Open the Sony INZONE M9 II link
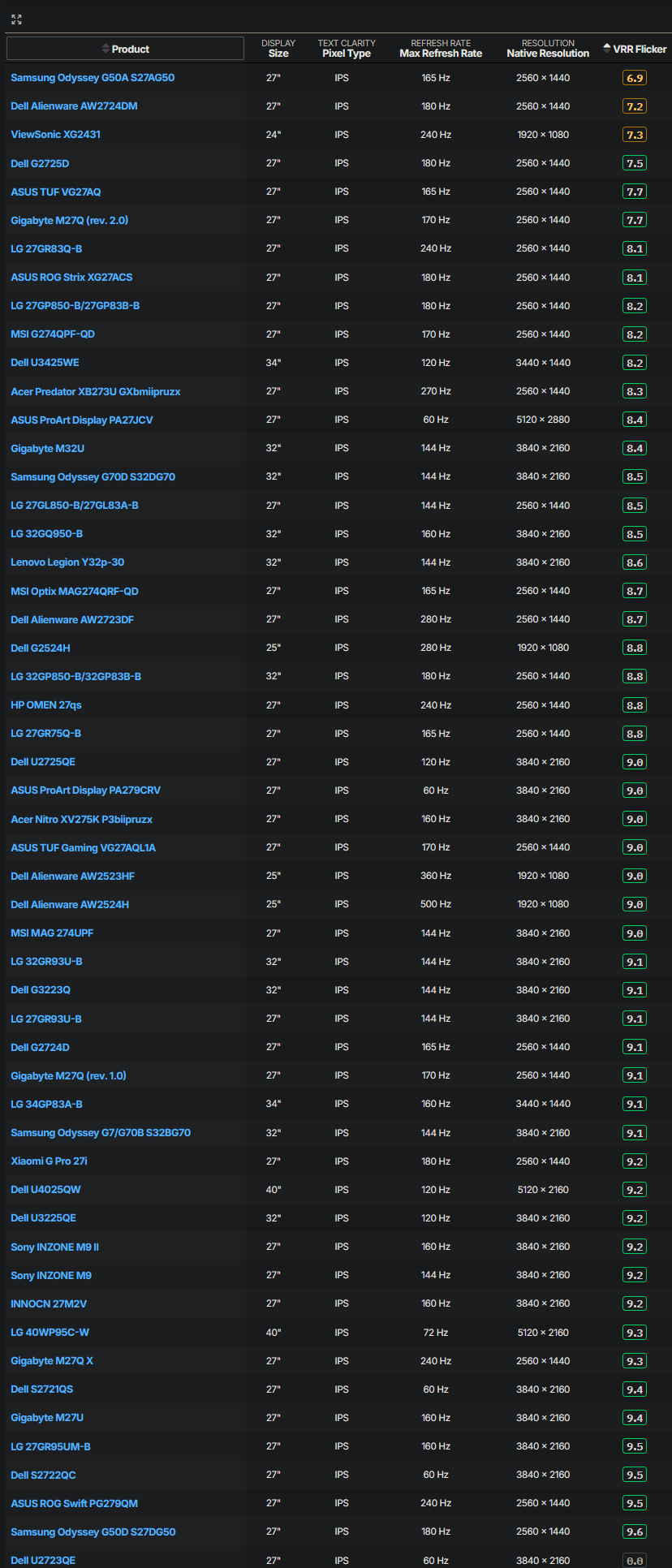 click(x=54, y=1247)
